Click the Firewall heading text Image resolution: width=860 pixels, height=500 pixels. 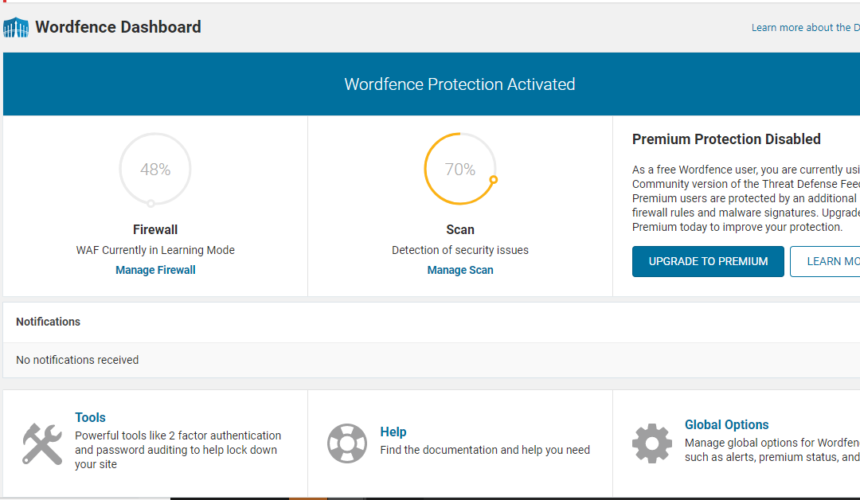(155, 230)
